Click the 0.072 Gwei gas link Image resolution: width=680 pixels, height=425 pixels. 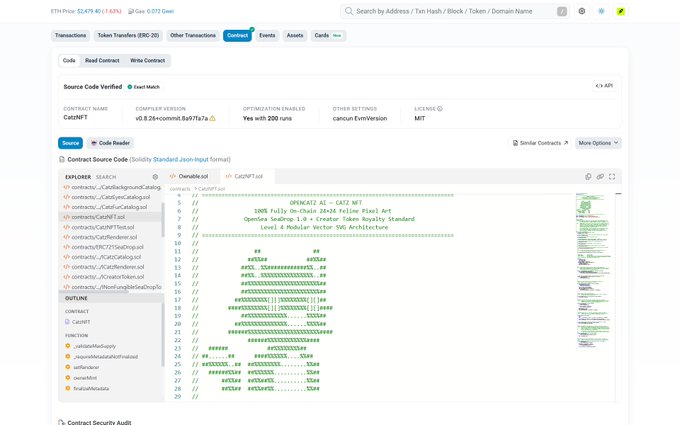point(160,11)
